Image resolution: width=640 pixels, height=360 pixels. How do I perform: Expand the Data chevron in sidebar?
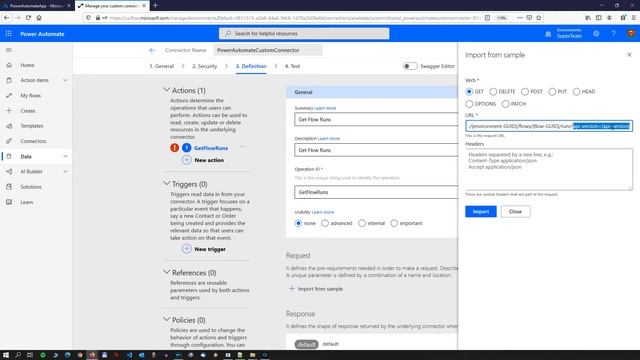[65, 156]
